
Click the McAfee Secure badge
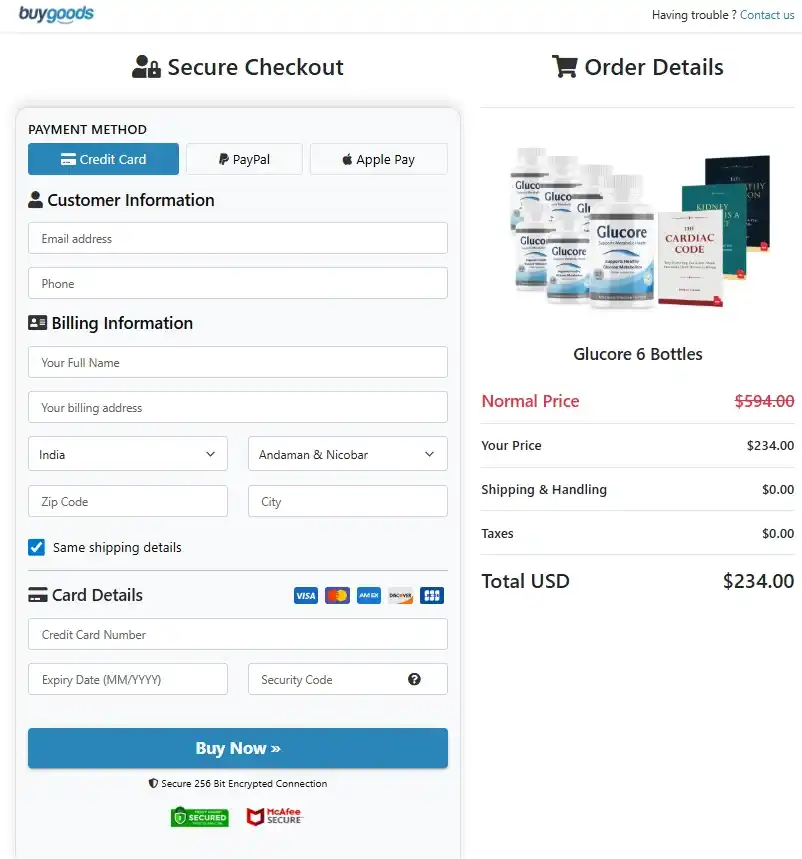(x=274, y=816)
